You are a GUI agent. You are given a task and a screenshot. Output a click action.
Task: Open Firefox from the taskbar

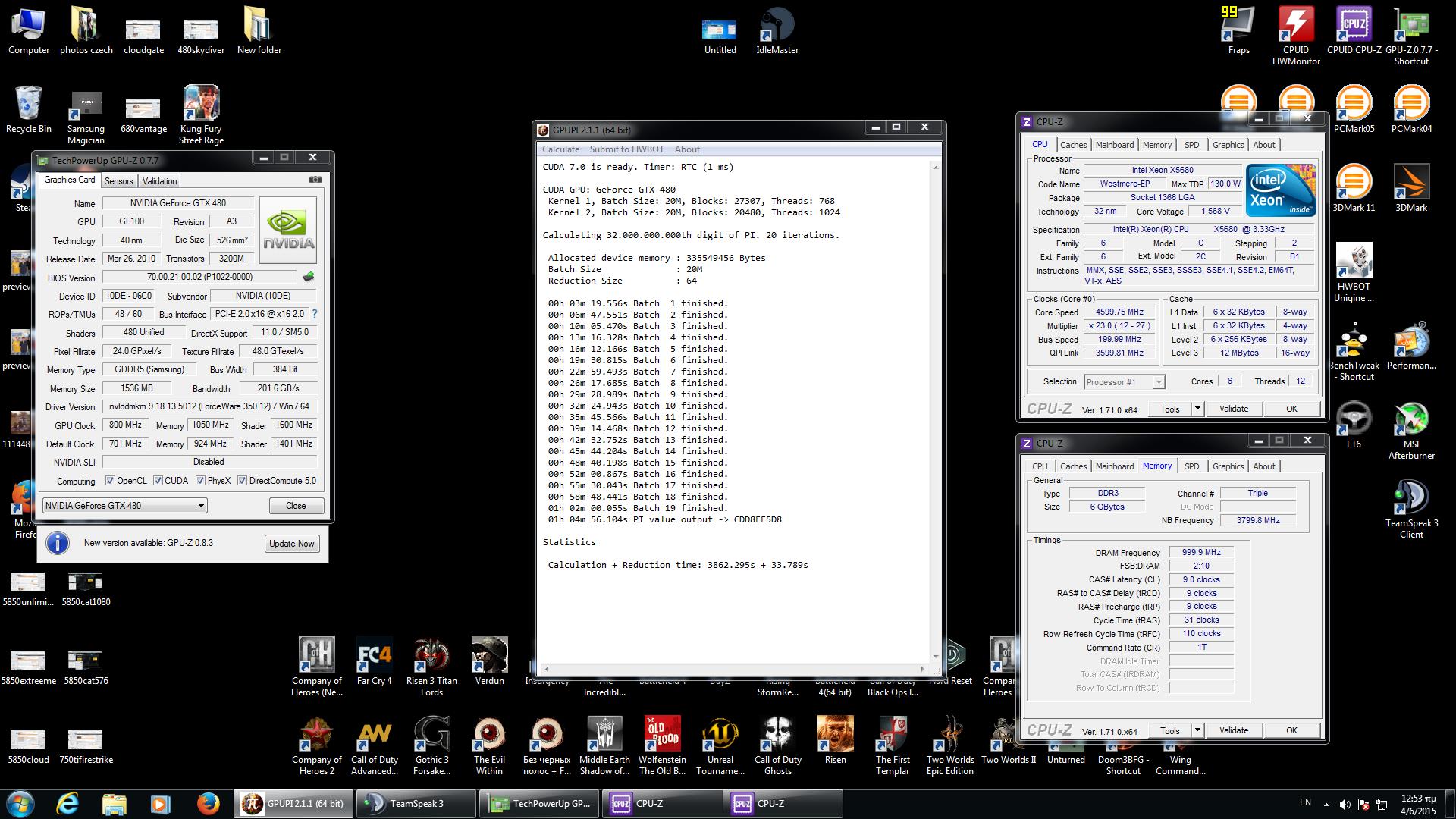[x=207, y=803]
